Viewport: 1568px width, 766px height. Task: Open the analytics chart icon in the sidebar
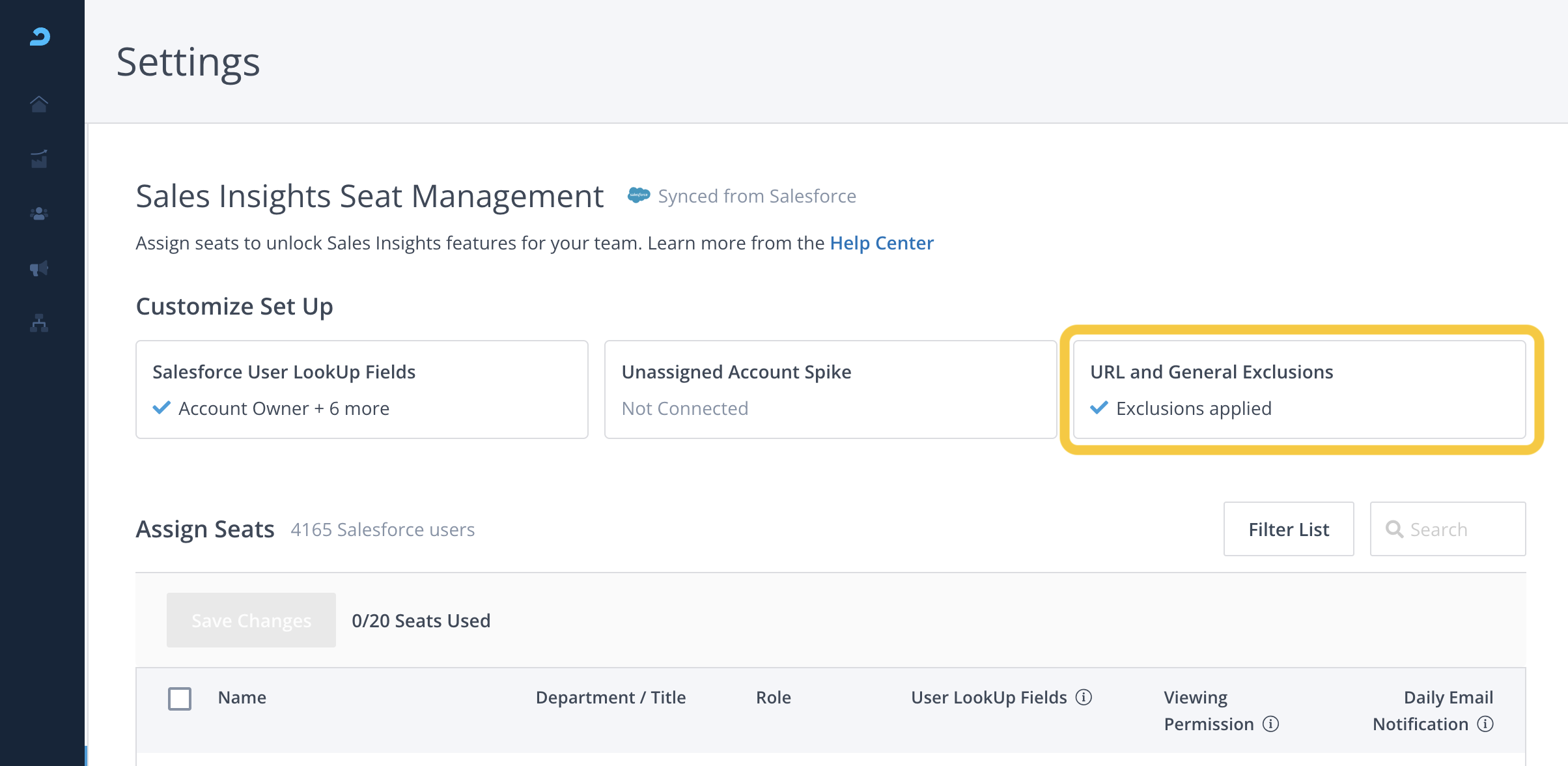coord(39,159)
